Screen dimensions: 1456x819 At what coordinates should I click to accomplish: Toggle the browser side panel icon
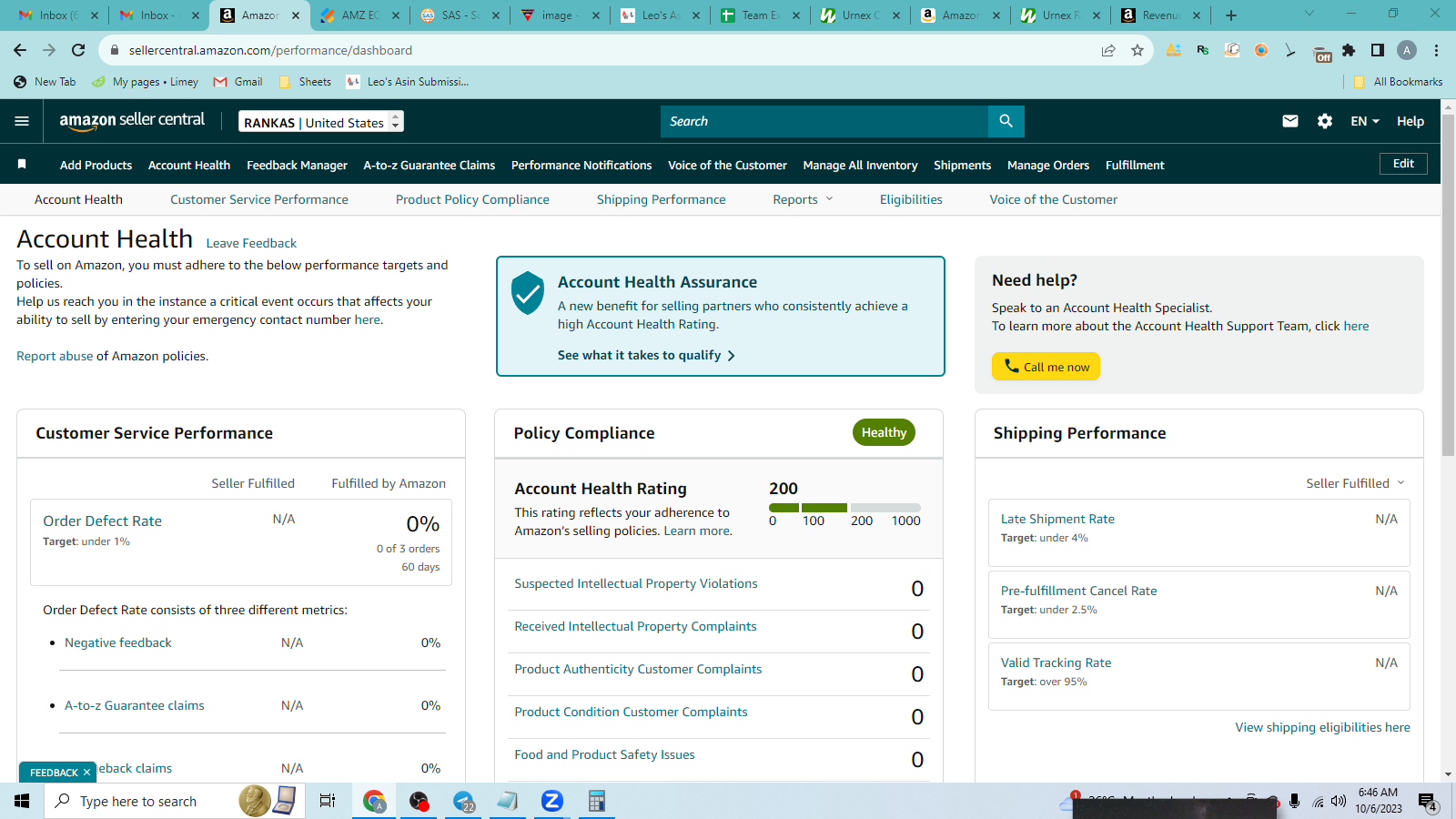tap(1378, 50)
